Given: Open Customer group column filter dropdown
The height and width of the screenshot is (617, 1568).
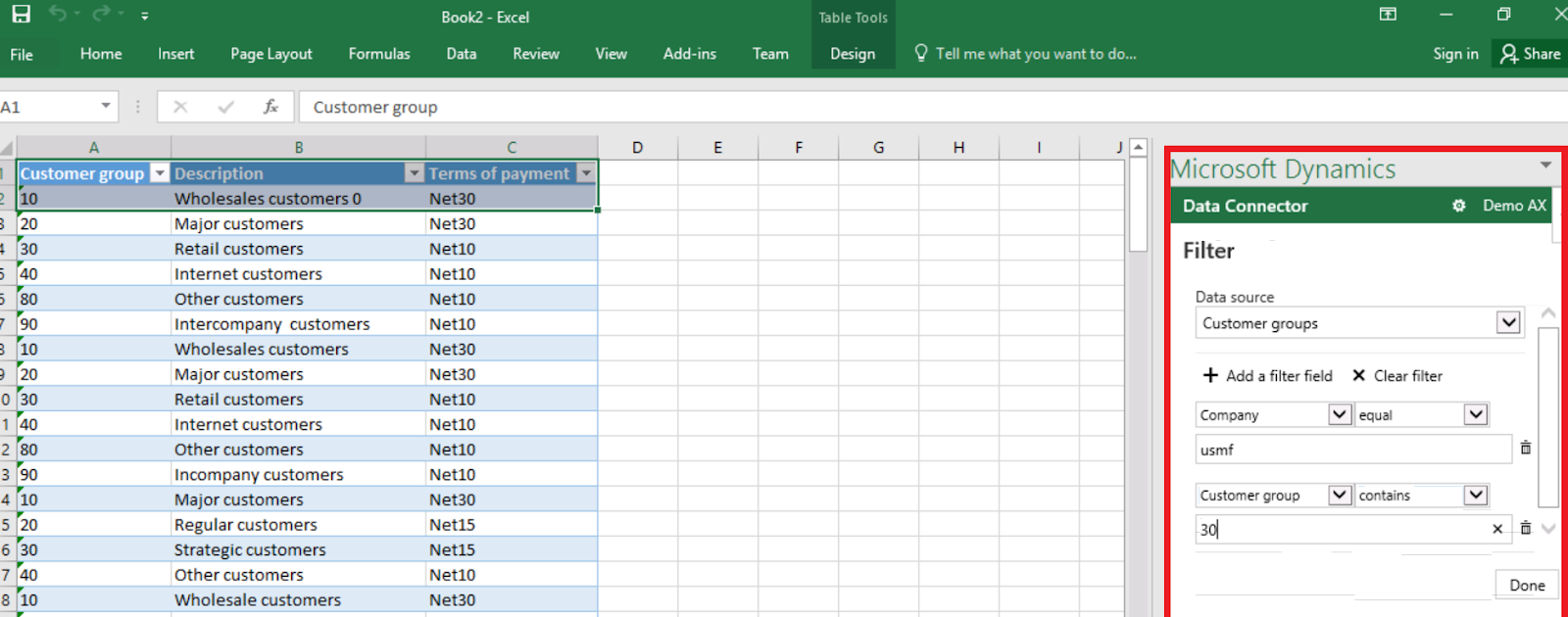Looking at the screenshot, I should pos(160,173).
